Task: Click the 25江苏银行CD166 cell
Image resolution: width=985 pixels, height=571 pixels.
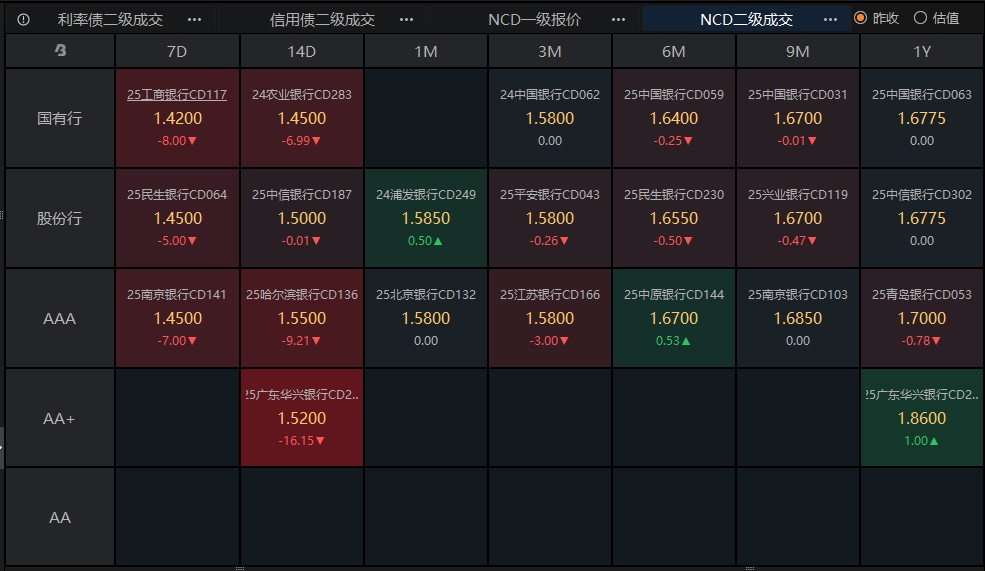Action: [x=550, y=318]
